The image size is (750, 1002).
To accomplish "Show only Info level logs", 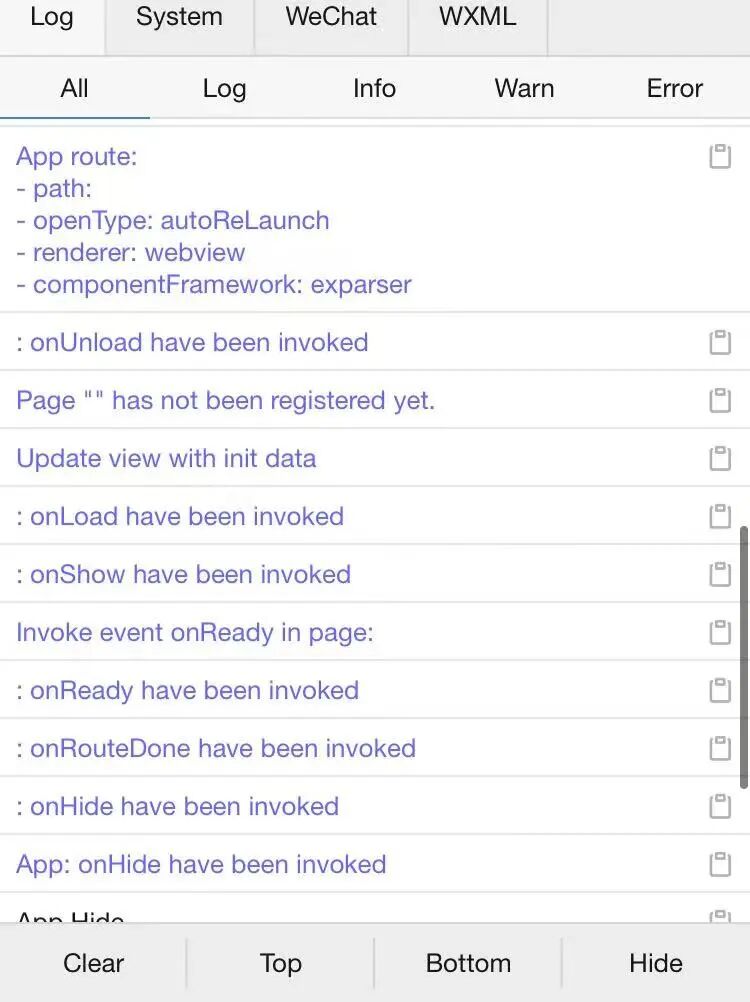I will pos(374,88).
